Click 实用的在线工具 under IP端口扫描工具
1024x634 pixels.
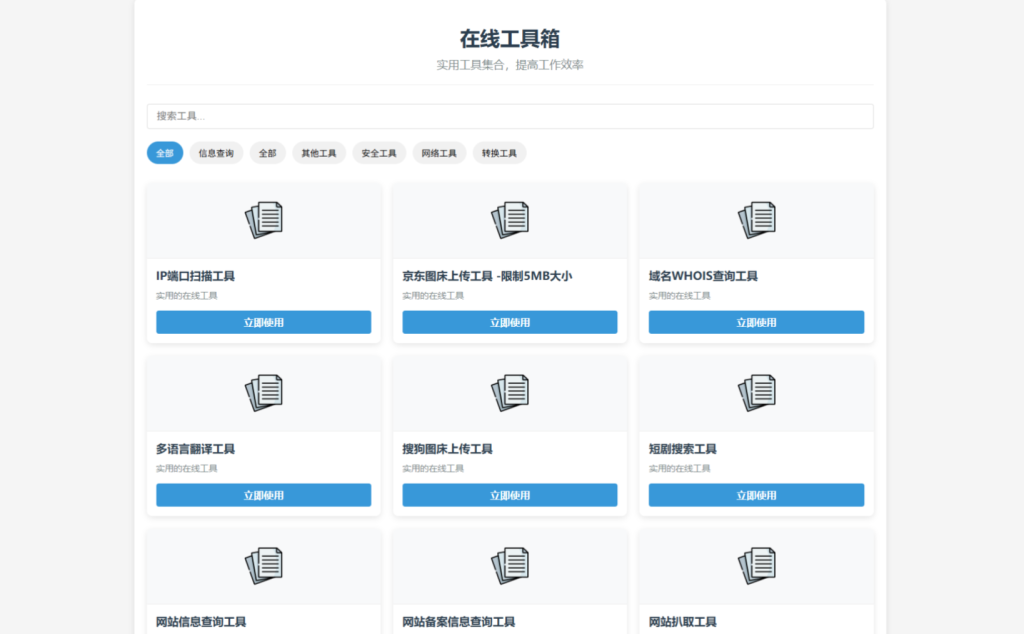(x=187, y=296)
